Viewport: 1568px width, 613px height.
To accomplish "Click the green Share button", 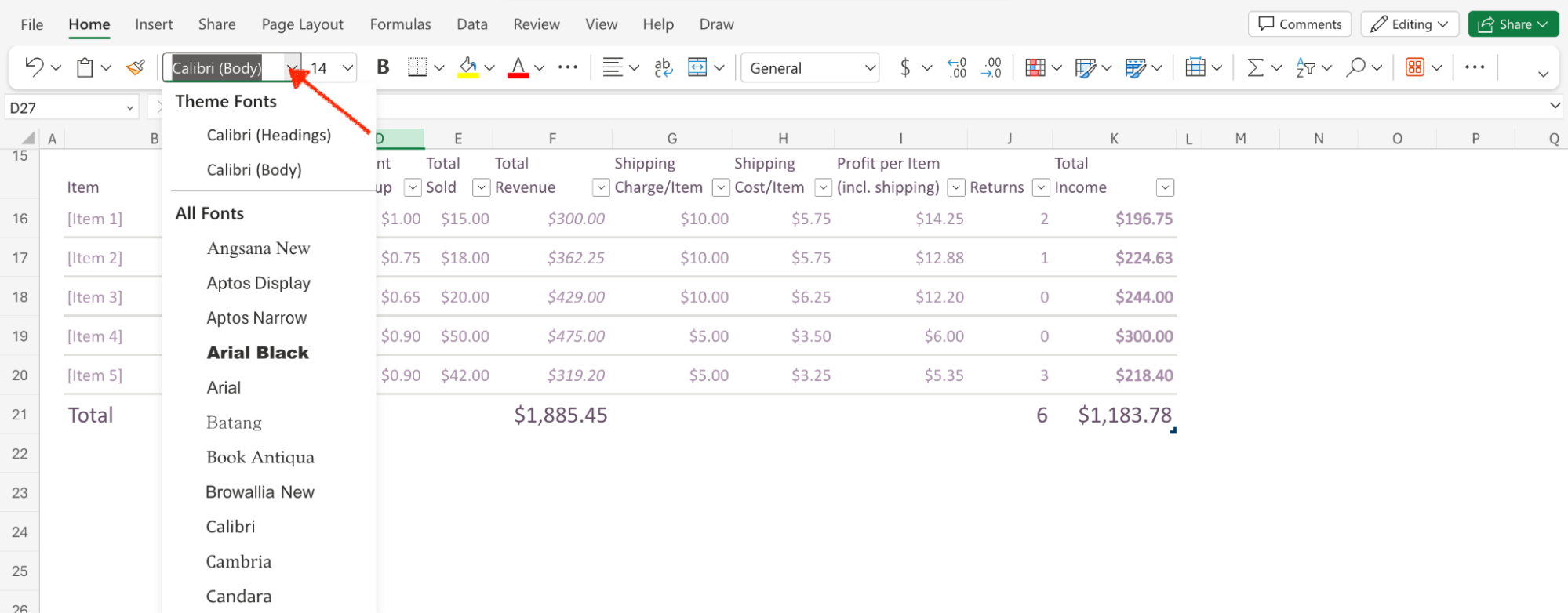I will click(x=1512, y=24).
